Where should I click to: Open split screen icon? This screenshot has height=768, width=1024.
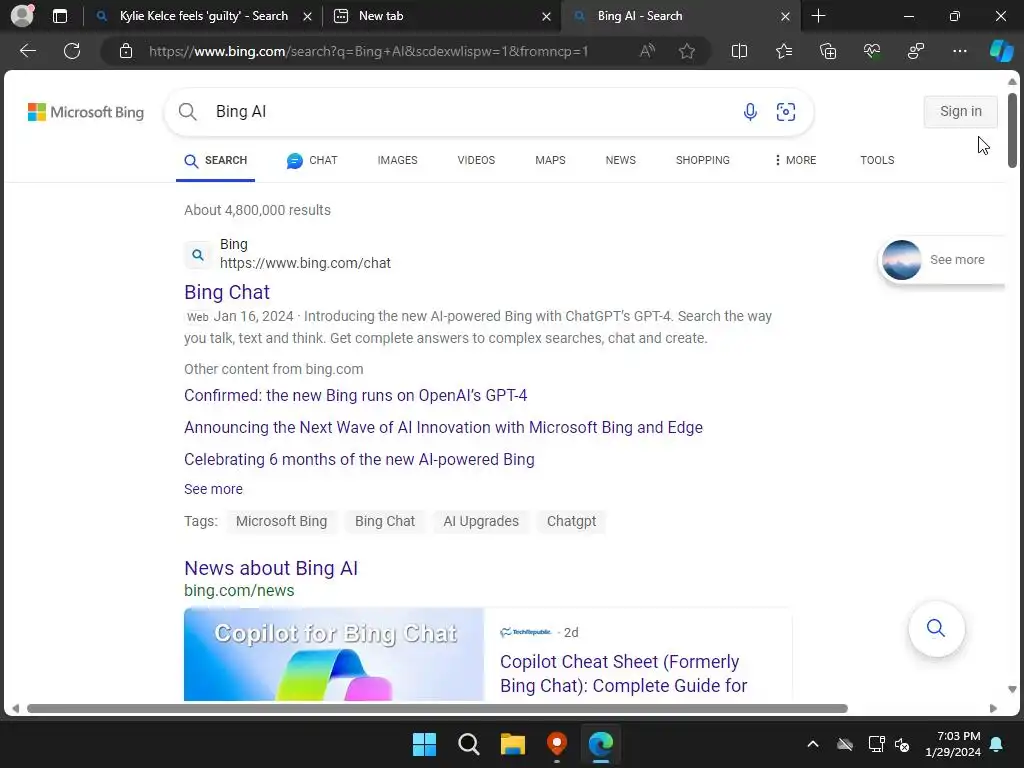tap(739, 51)
